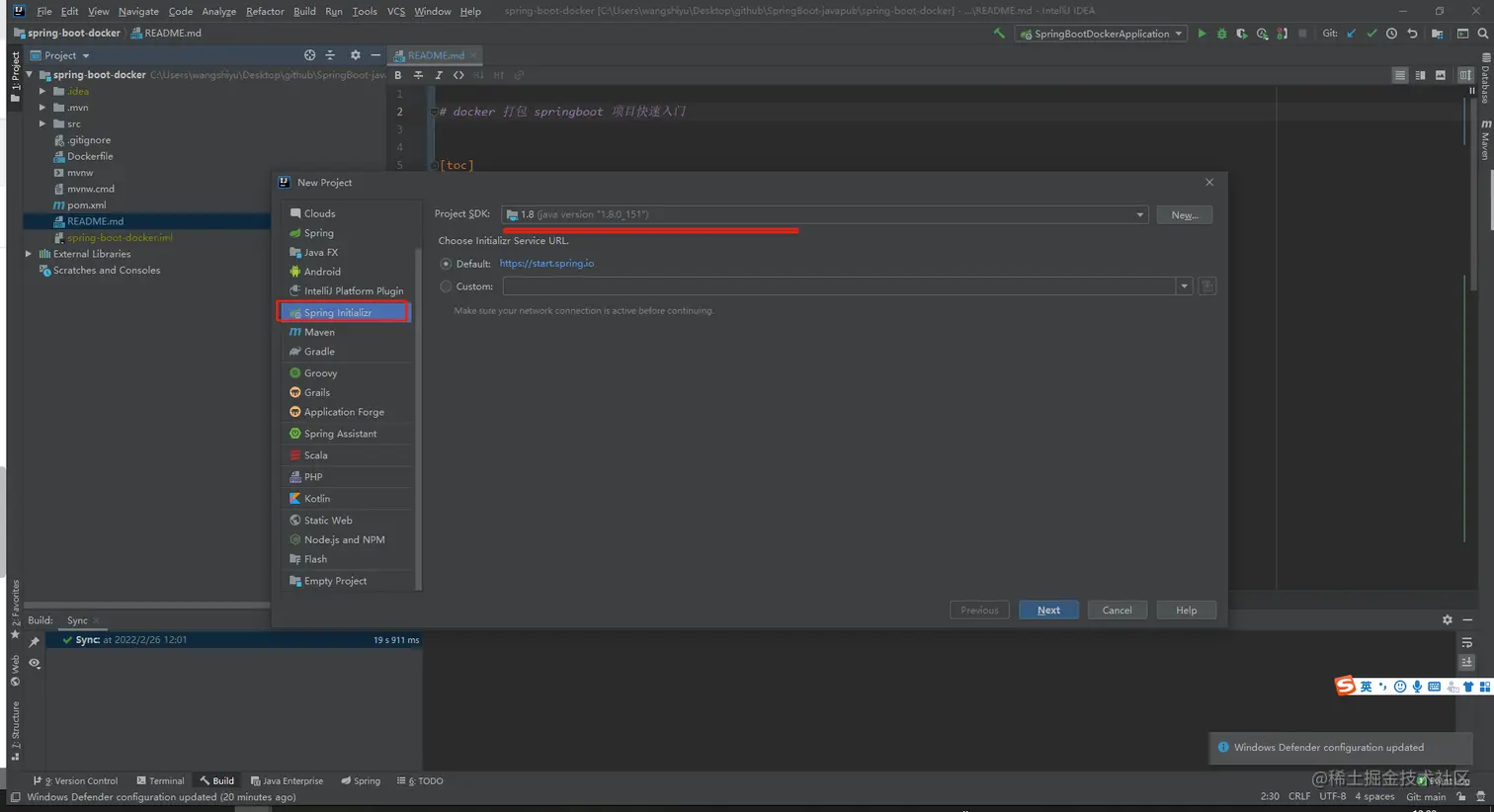The width and height of the screenshot is (1494, 812).
Task: Select Custom initializr URL radio button
Action: click(446, 286)
